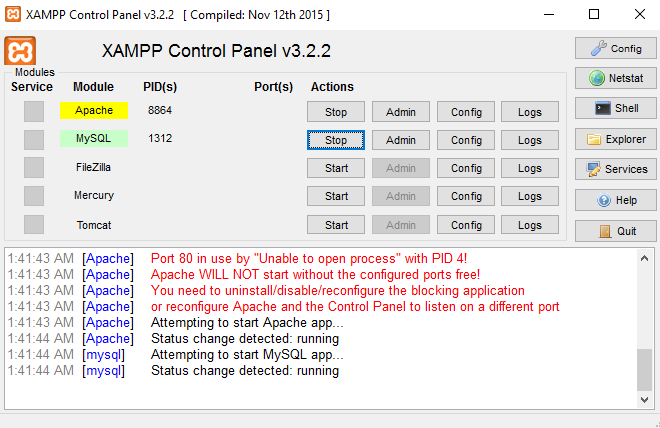
Task: Click the FileZilla module name
Action: tap(93, 167)
